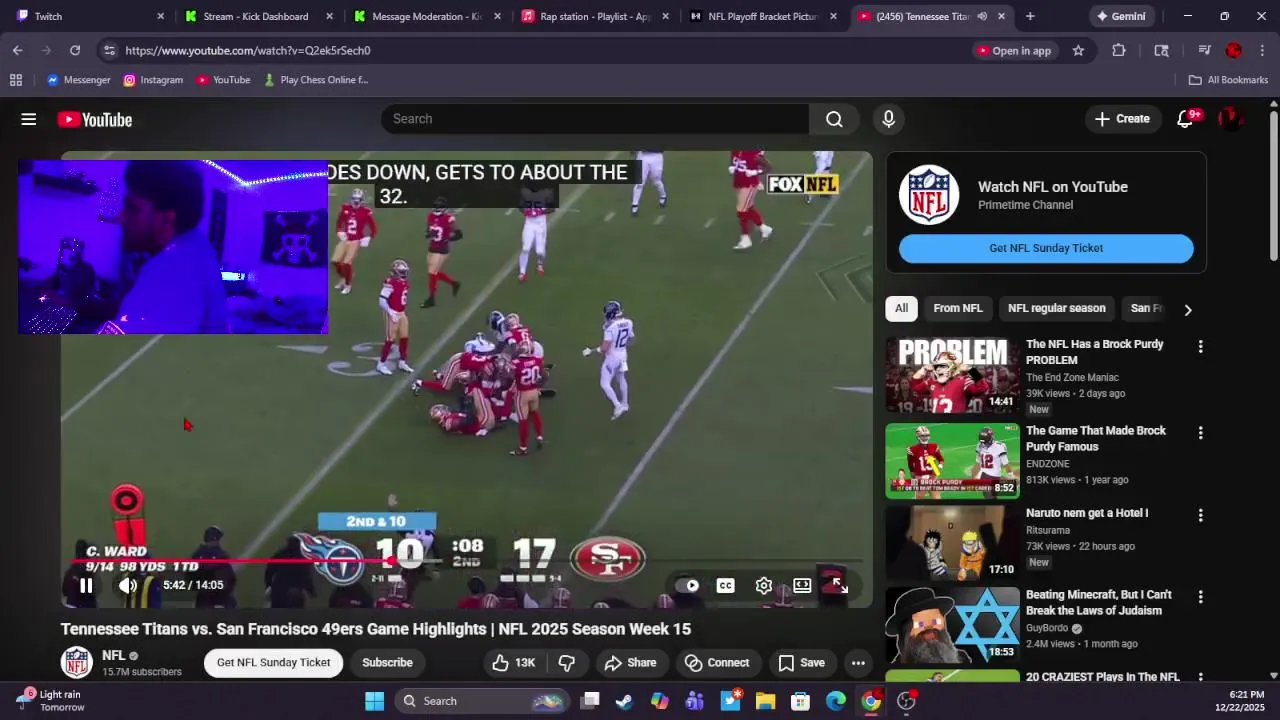Click the browser address bar URL
Image resolution: width=1280 pixels, height=720 pixels.
pos(248,50)
